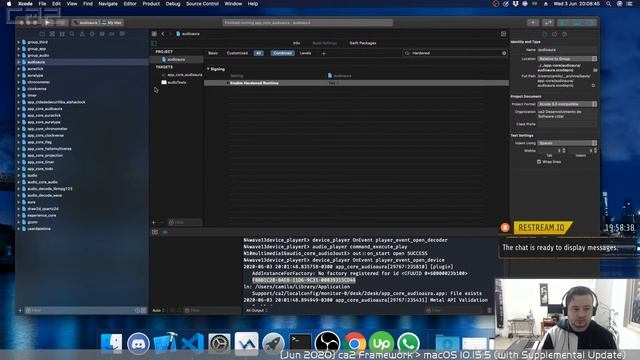
Task: Open the Find navigator magnifier icon
Action: pos(72,34)
